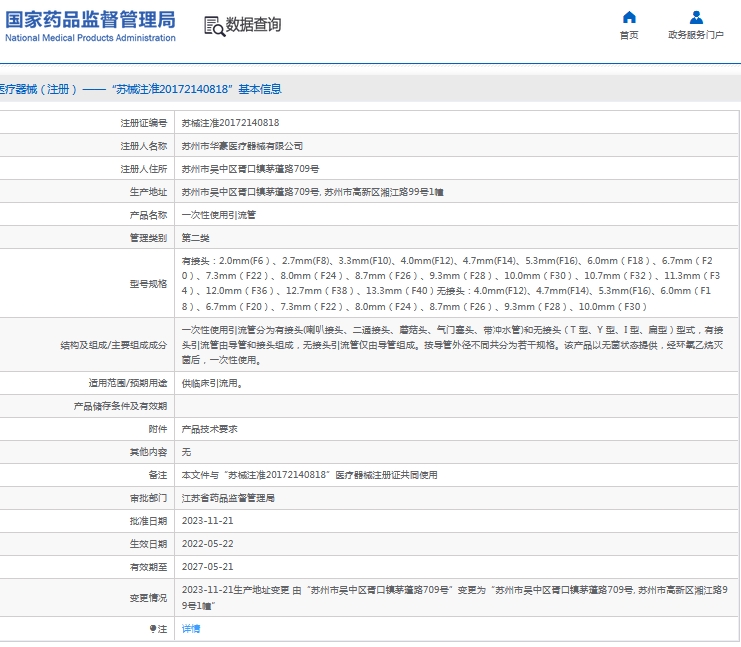Open the 政务服务门户 person icon
Screen dimensions: 741x647
click(696, 17)
